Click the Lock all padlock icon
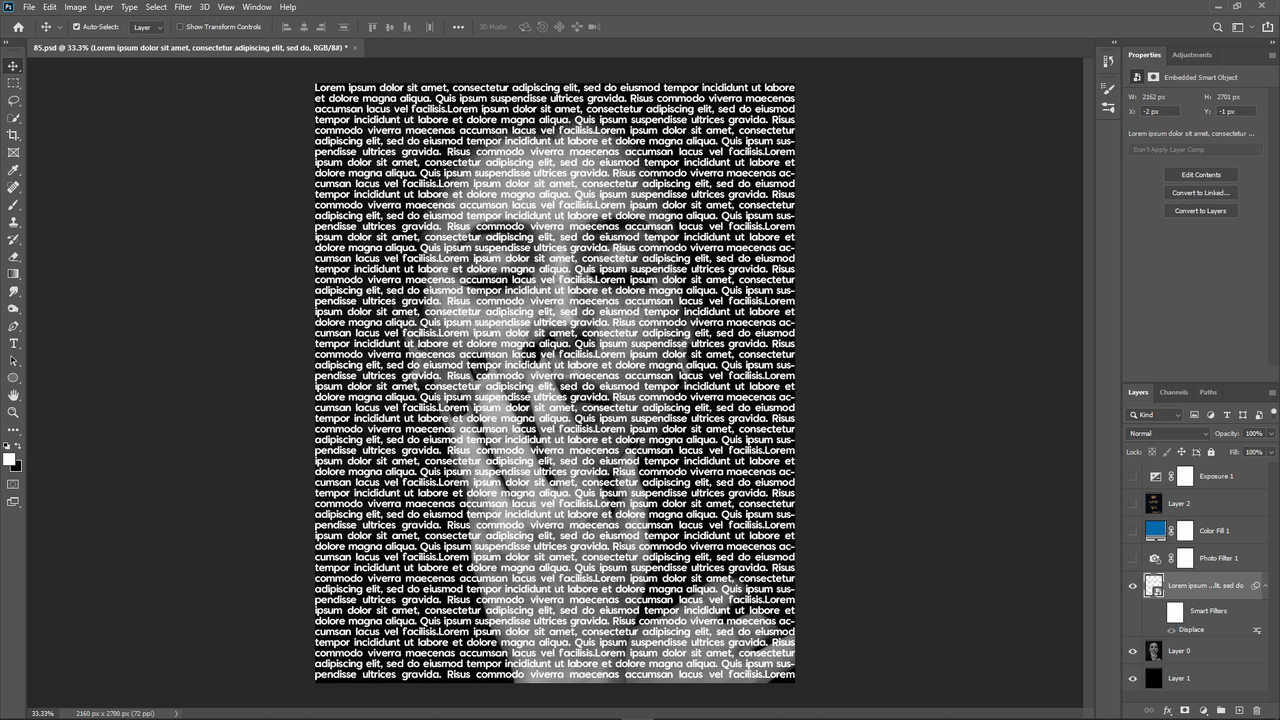The height and width of the screenshot is (720, 1280). pos(1211,452)
